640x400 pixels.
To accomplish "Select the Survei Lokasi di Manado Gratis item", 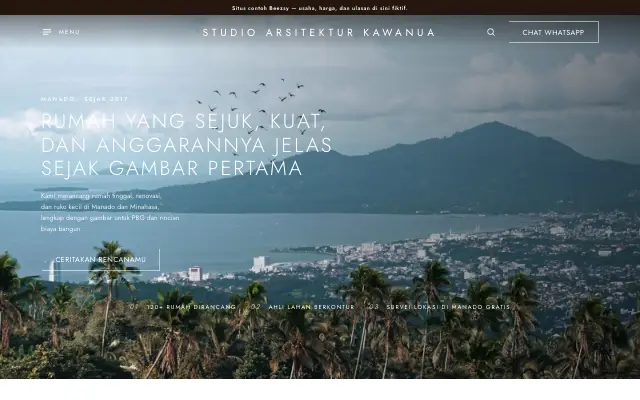I will pos(448,307).
